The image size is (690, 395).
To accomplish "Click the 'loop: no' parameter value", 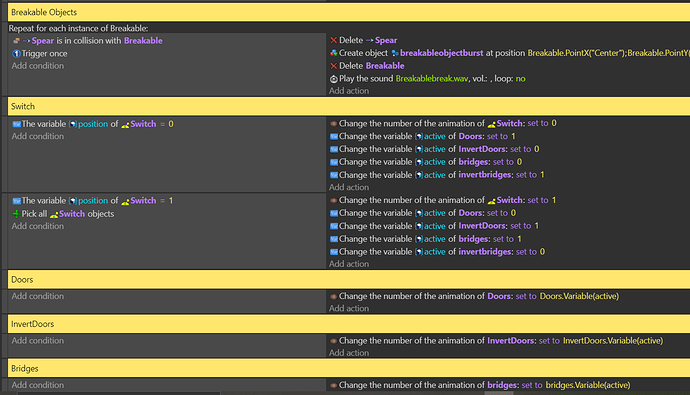I will point(521,79).
